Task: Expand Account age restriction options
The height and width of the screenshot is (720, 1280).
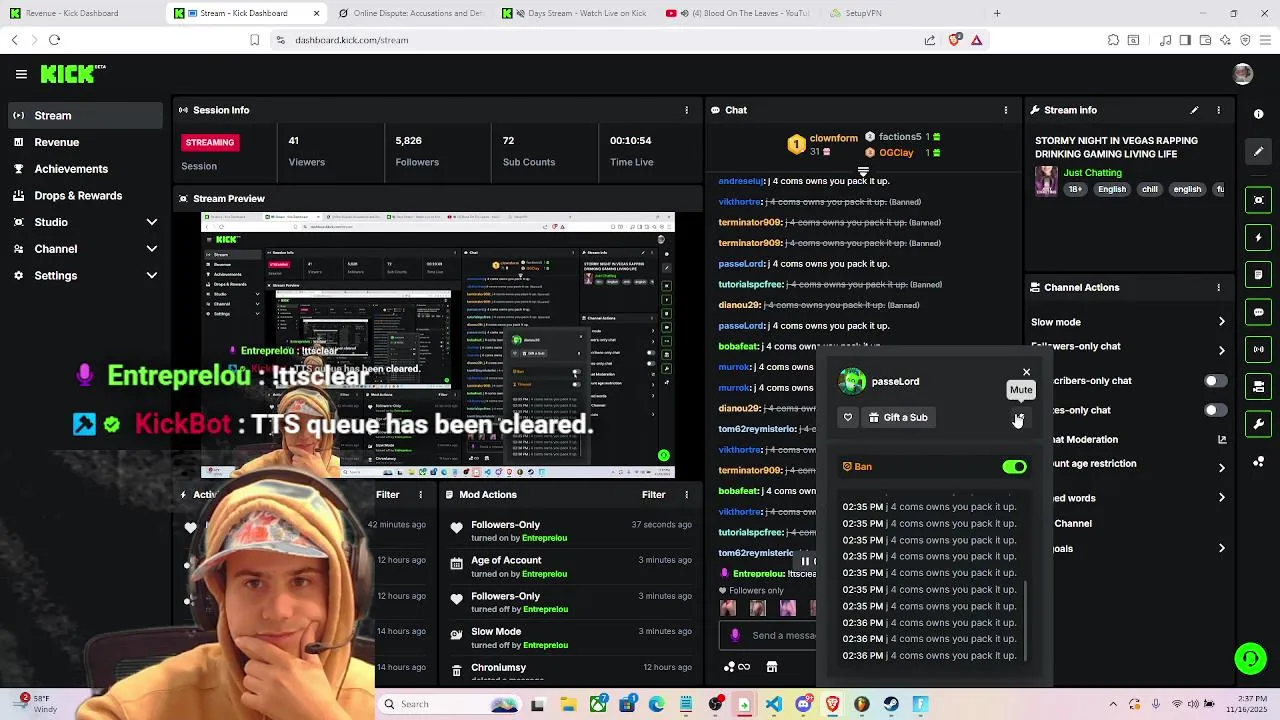Action: [1221, 467]
